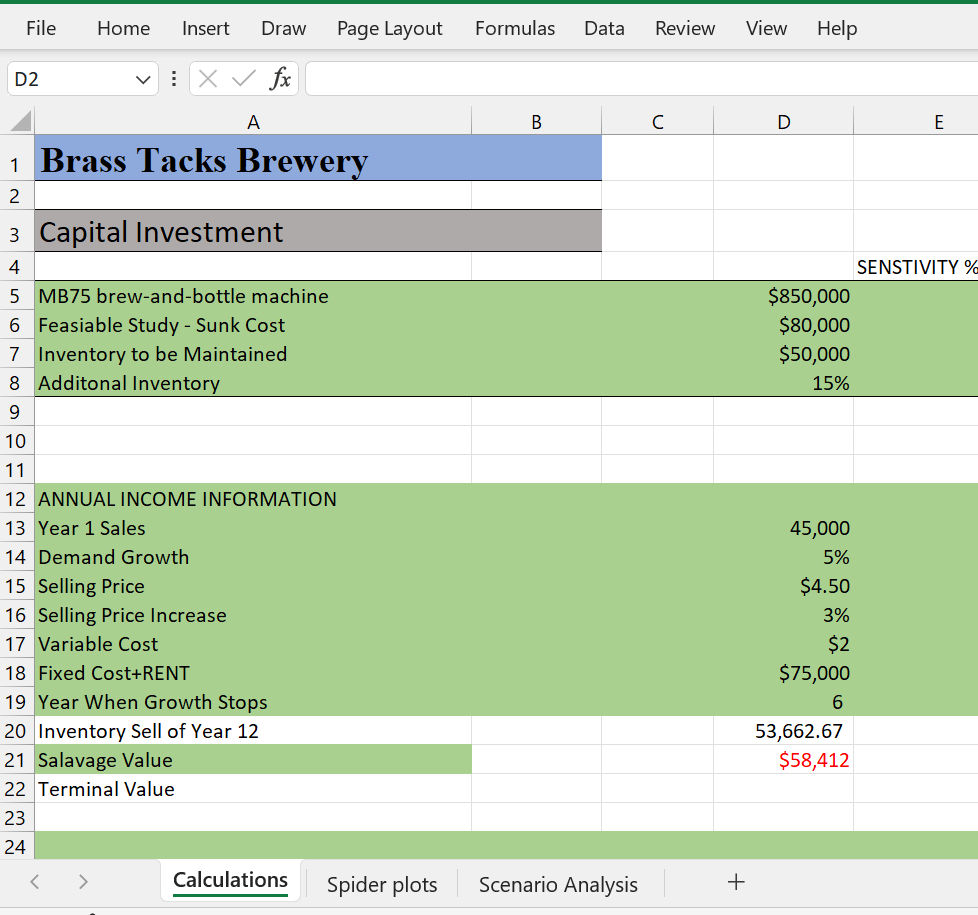978x915 pixels.
Task: Select the $850,000 value cell
Action: [x=783, y=296]
